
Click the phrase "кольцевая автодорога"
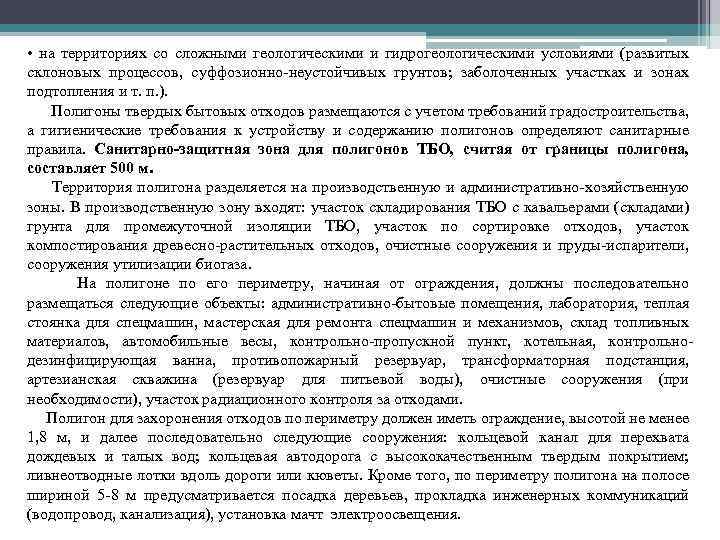(x=285, y=457)
